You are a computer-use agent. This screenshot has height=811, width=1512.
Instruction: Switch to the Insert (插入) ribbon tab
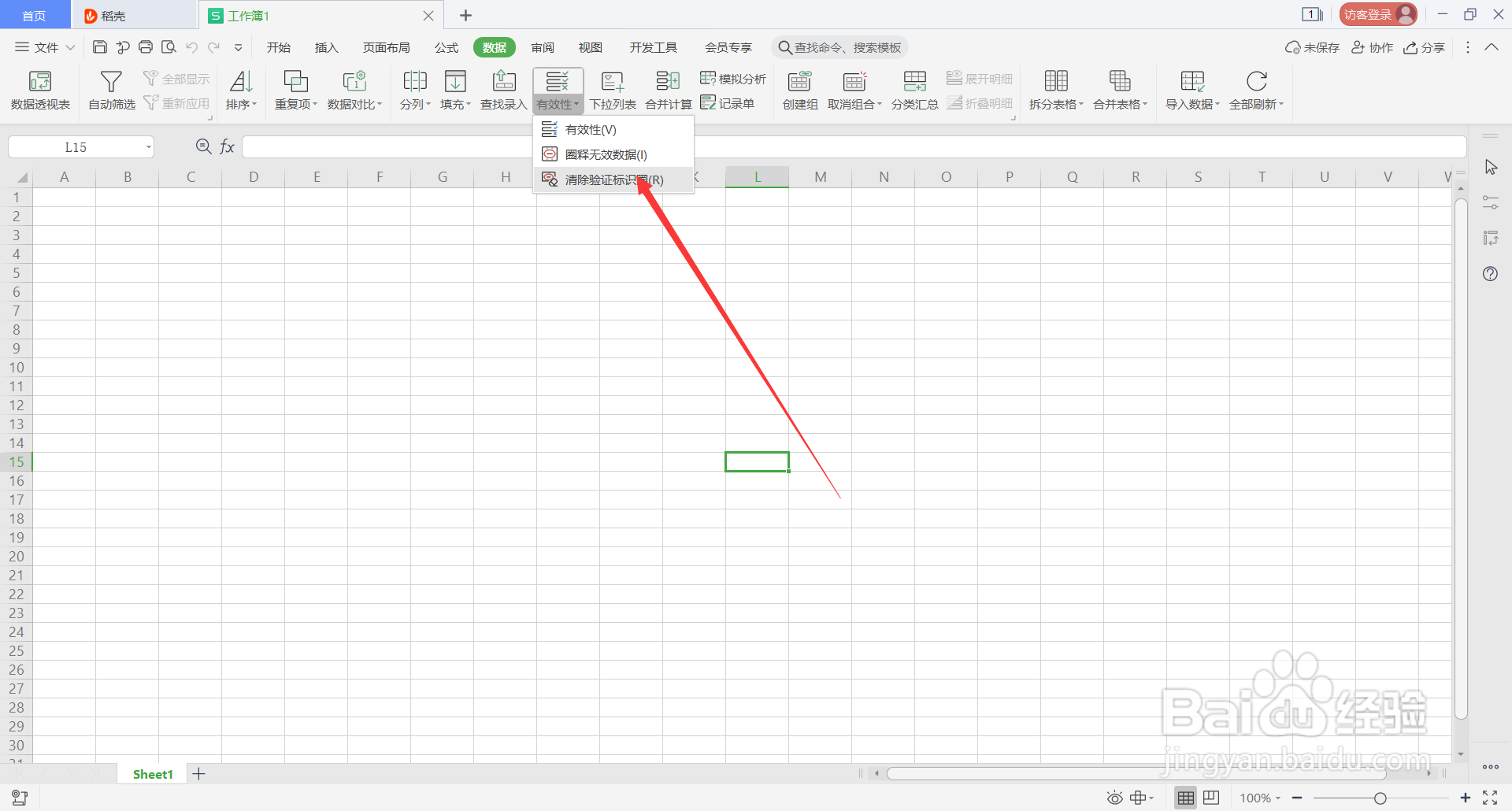[326, 47]
